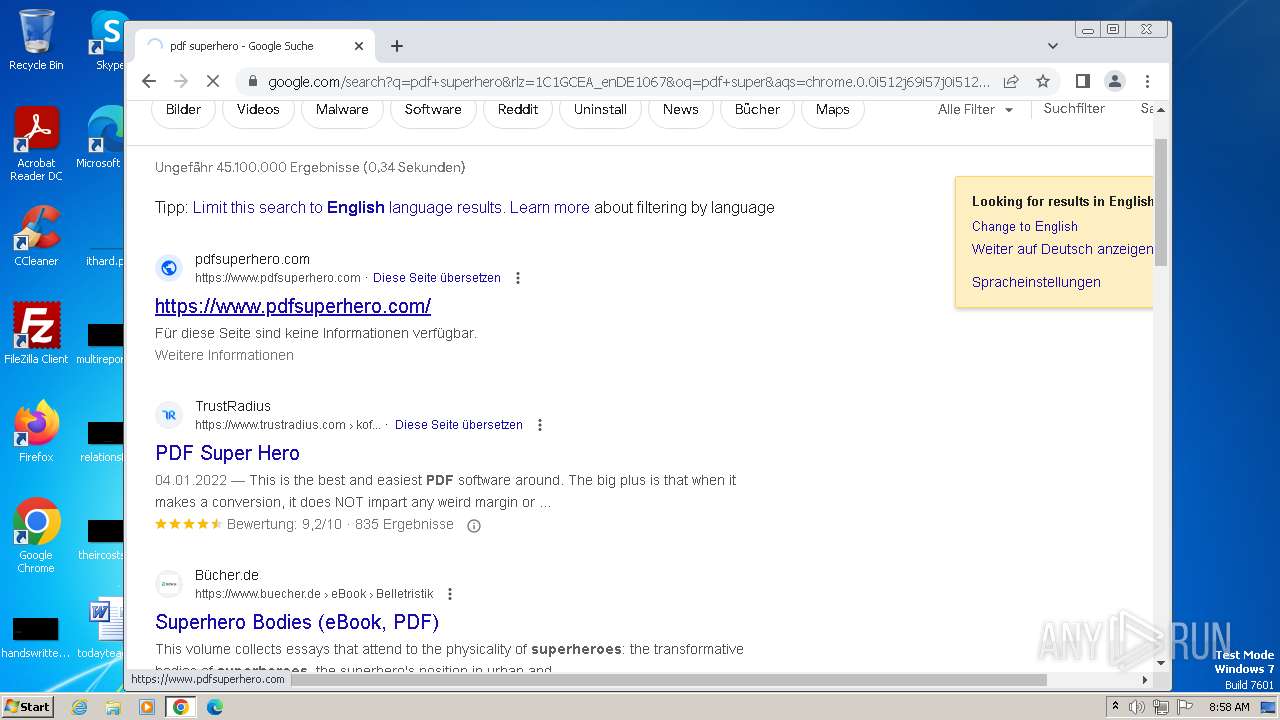Viewport: 1280px width, 720px height.
Task: Select the News filter chip
Action: (680, 110)
